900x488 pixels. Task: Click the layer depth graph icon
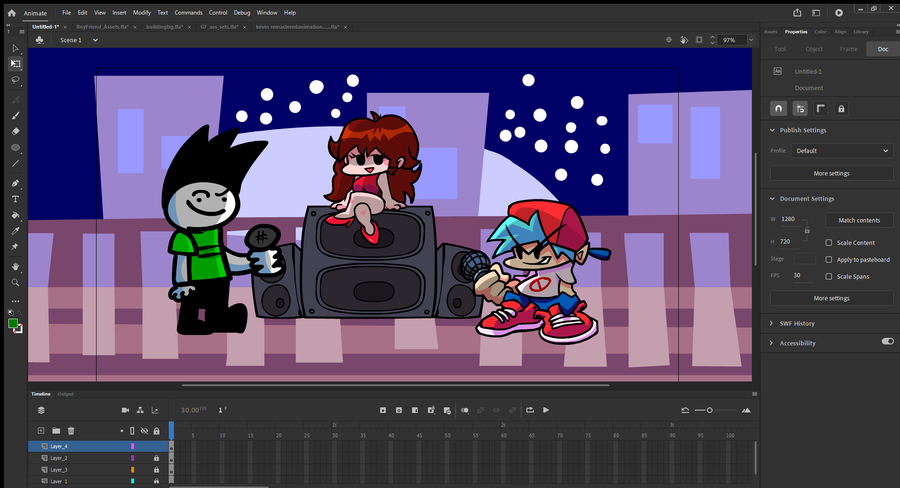click(155, 410)
